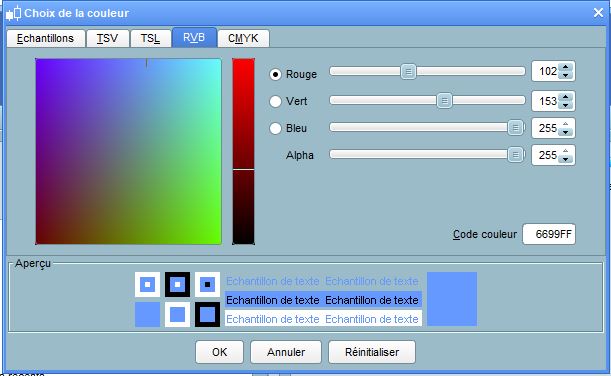This screenshot has width=611, height=376.
Task: Click the Annuler button
Action: (x=286, y=352)
